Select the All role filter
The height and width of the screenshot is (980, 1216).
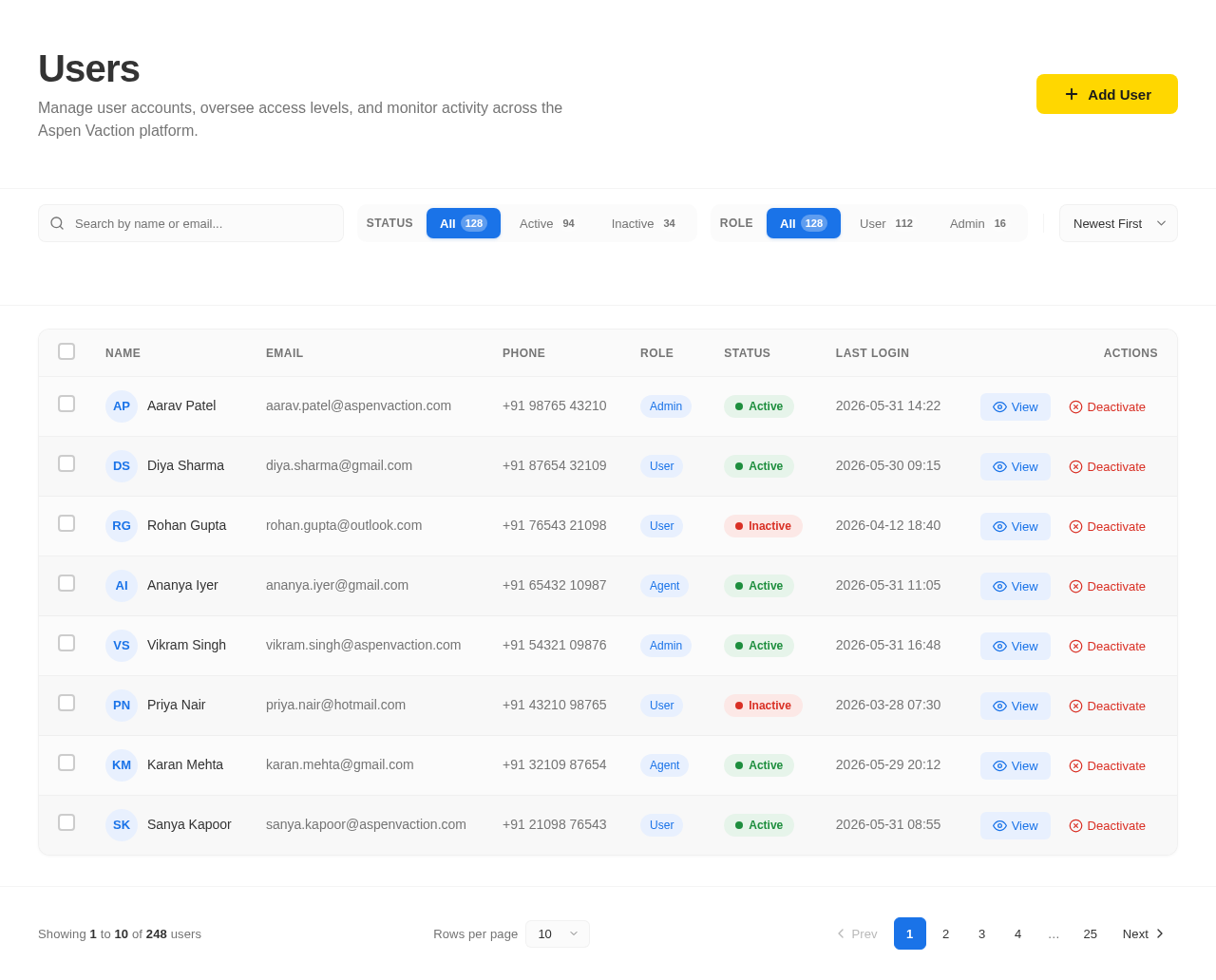pyautogui.click(x=804, y=223)
